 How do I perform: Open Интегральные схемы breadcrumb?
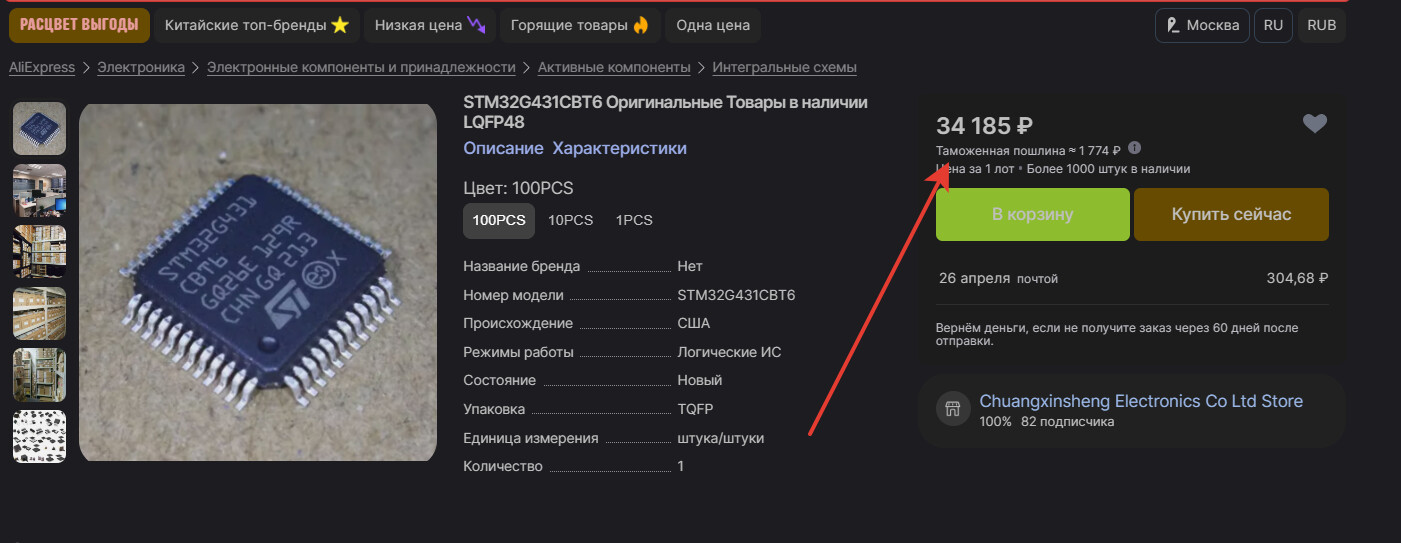tap(785, 67)
